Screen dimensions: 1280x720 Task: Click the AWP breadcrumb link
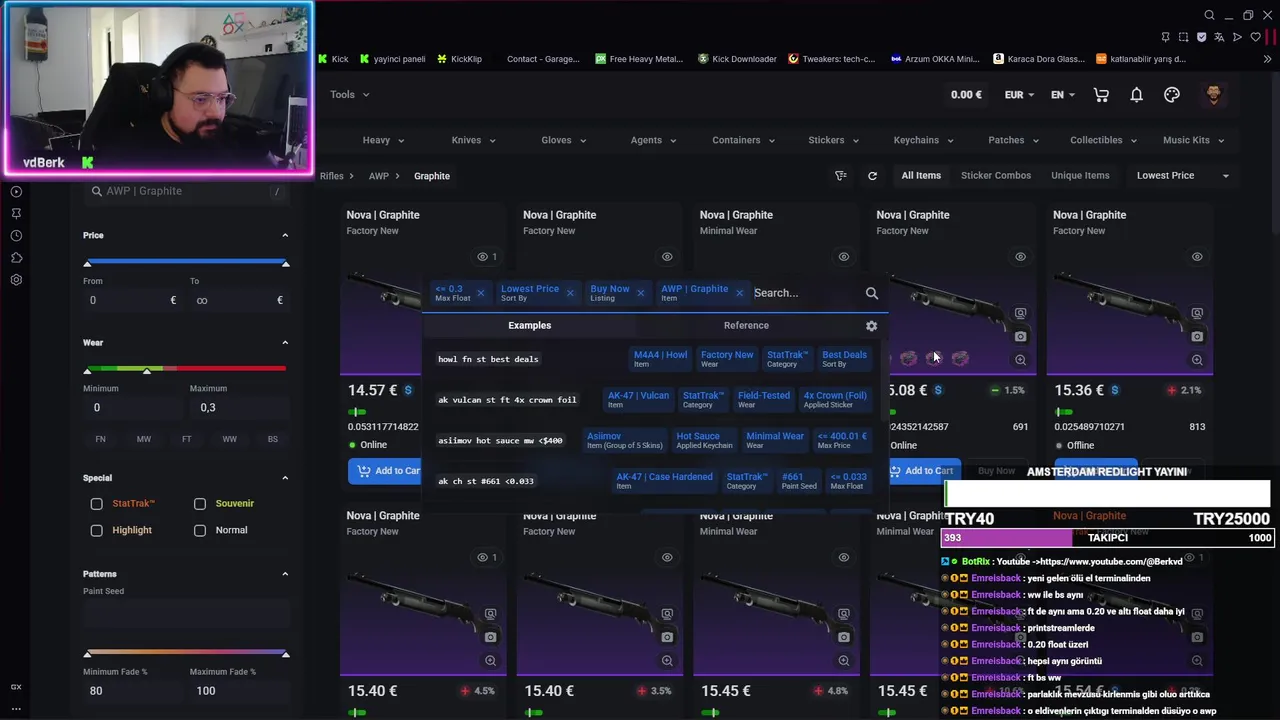tap(378, 176)
